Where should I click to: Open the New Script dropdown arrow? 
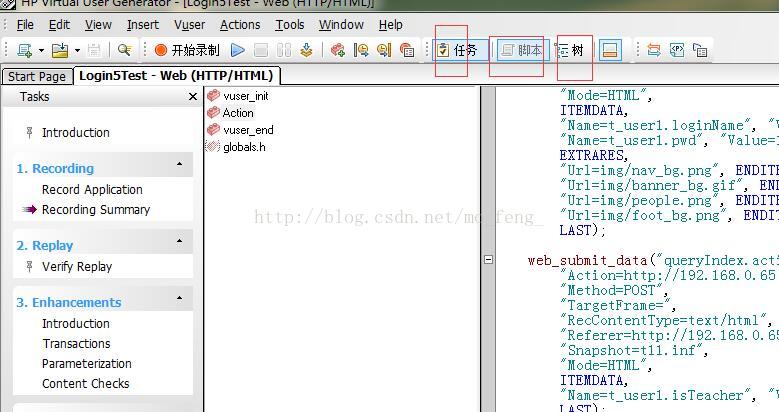41,50
